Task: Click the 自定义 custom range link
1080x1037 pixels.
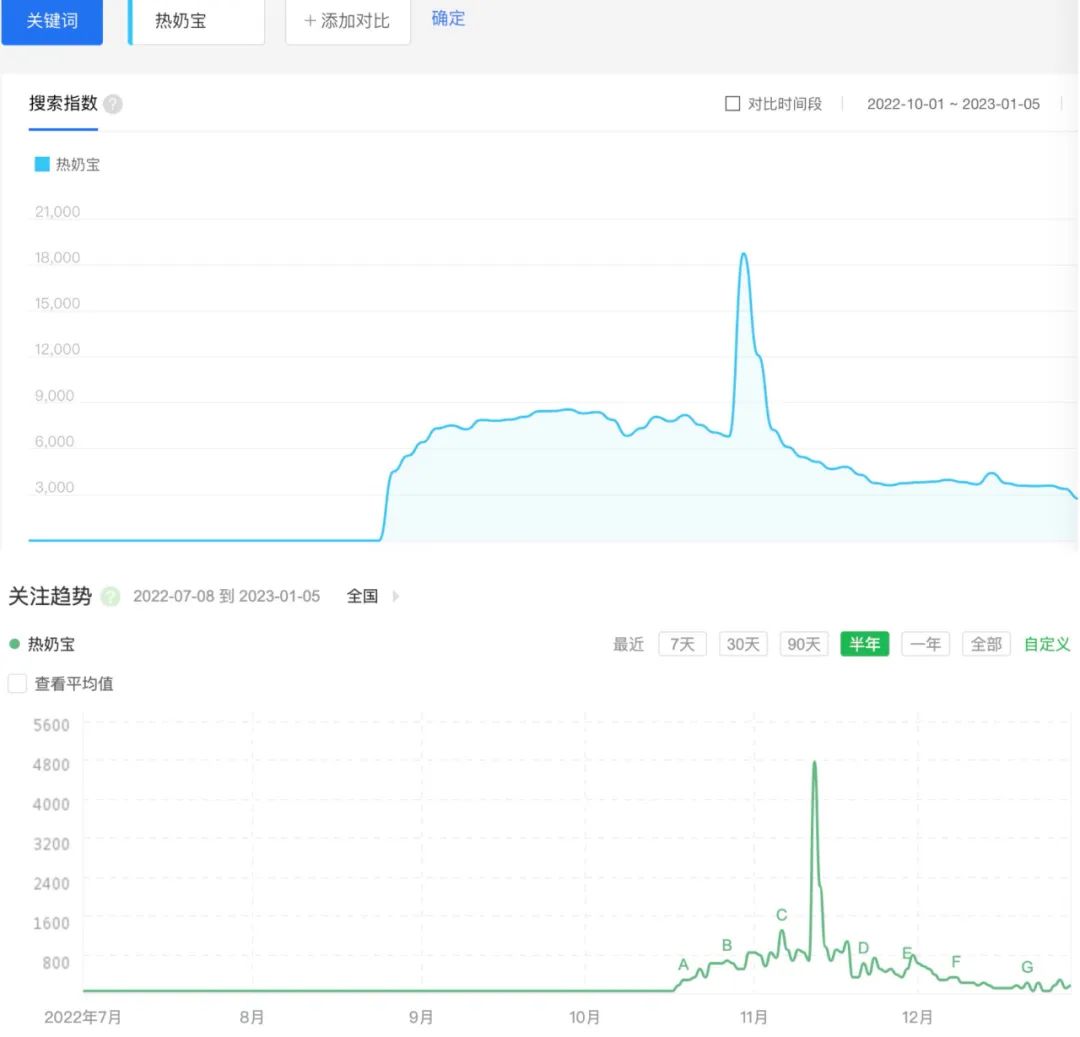Action: pyautogui.click(x=1047, y=645)
